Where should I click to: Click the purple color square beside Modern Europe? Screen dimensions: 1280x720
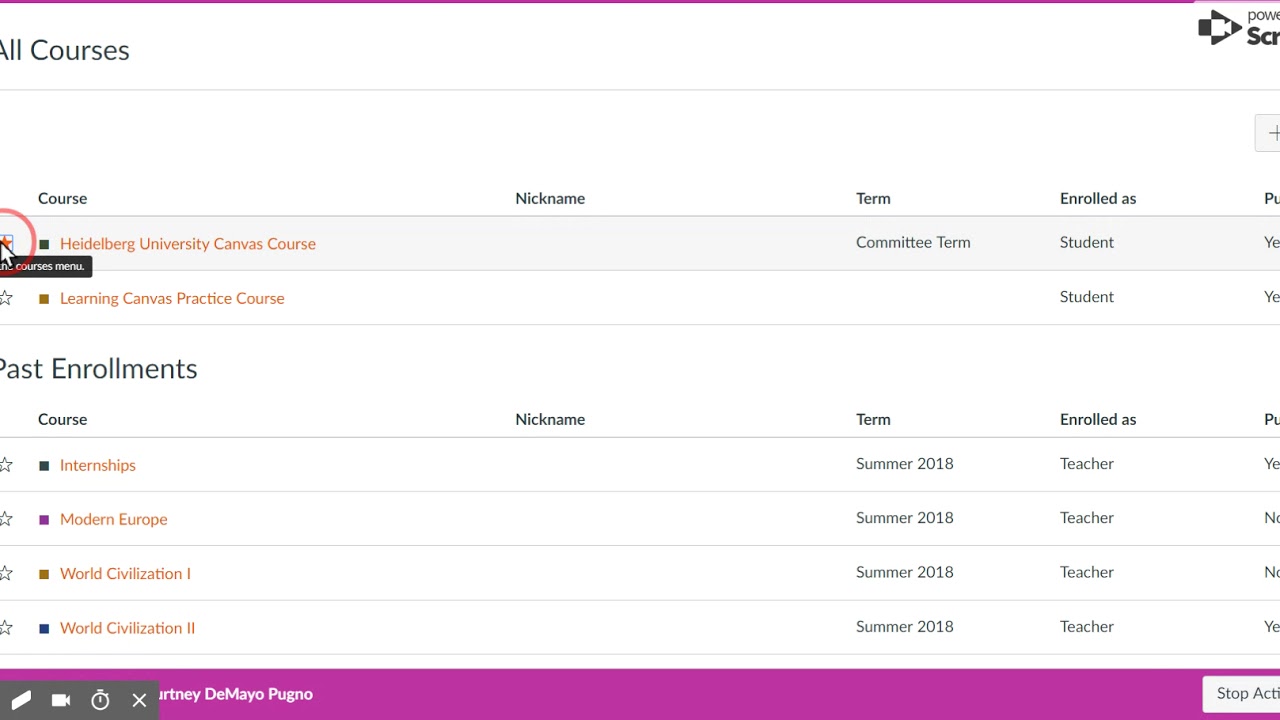[x=44, y=519]
